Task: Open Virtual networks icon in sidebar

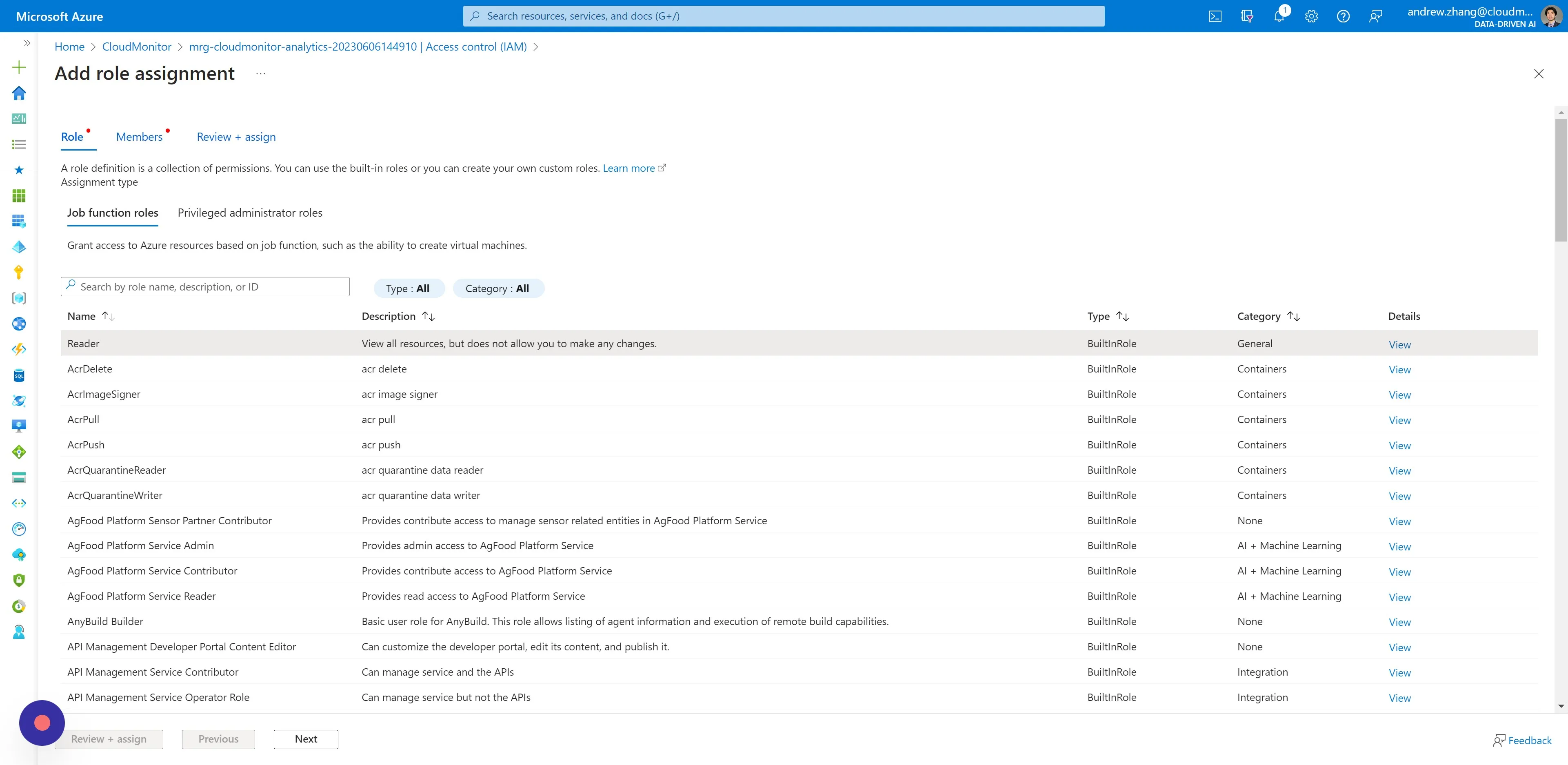Action: point(19,503)
